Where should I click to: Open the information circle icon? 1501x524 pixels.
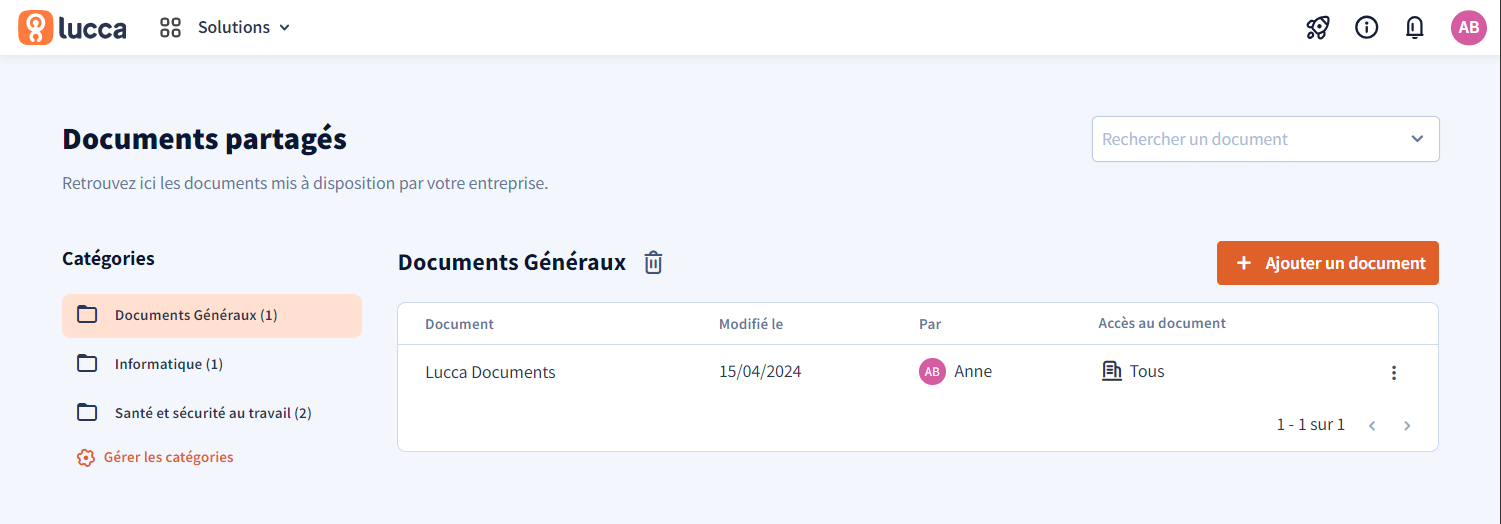pos(1366,27)
